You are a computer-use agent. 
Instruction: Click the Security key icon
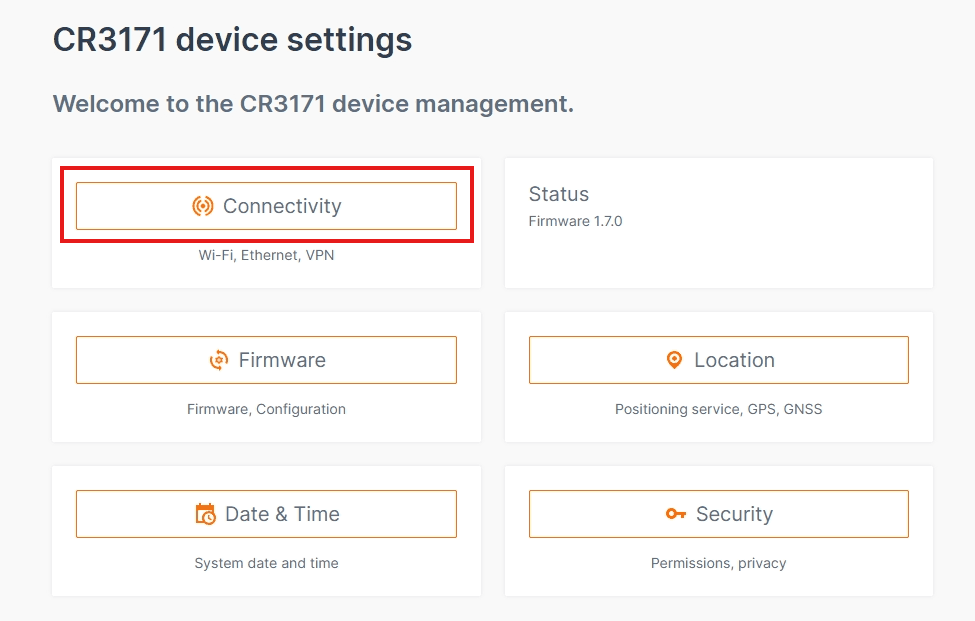pyautogui.click(x=676, y=513)
